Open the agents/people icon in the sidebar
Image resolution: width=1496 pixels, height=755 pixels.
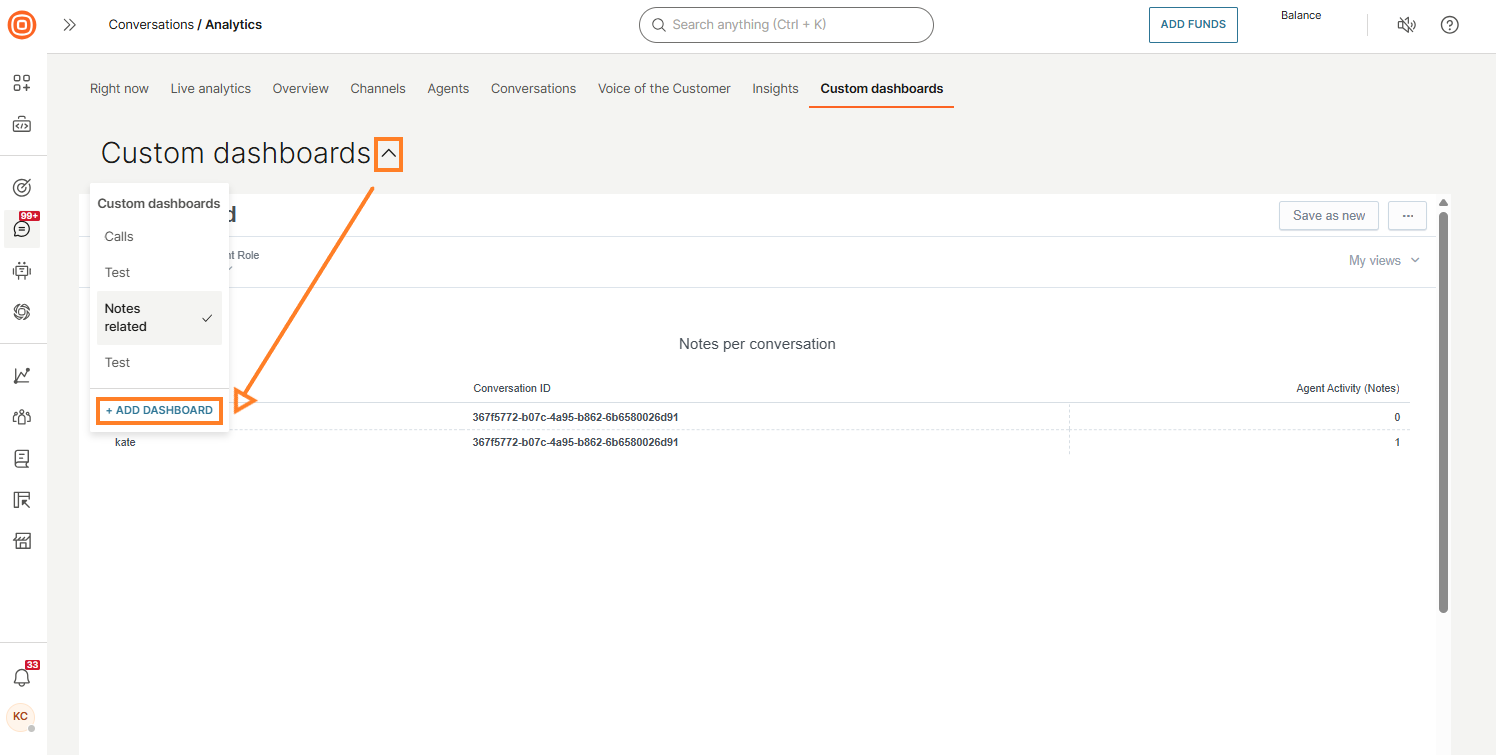tap(21, 416)
